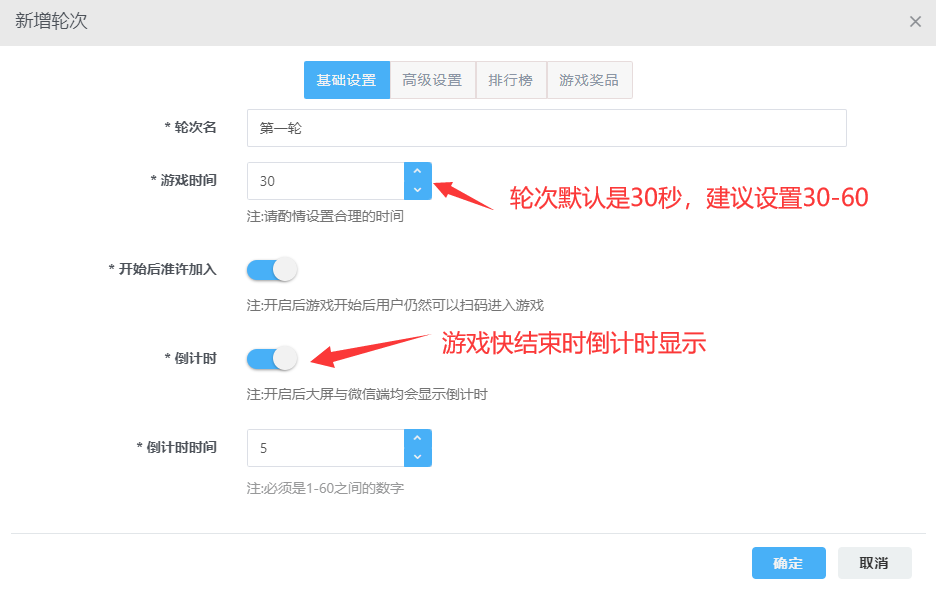The width and height of the screenshot is (936, 590).
Task: Switch to the 高级设置 tab
Action: [432, 79]
